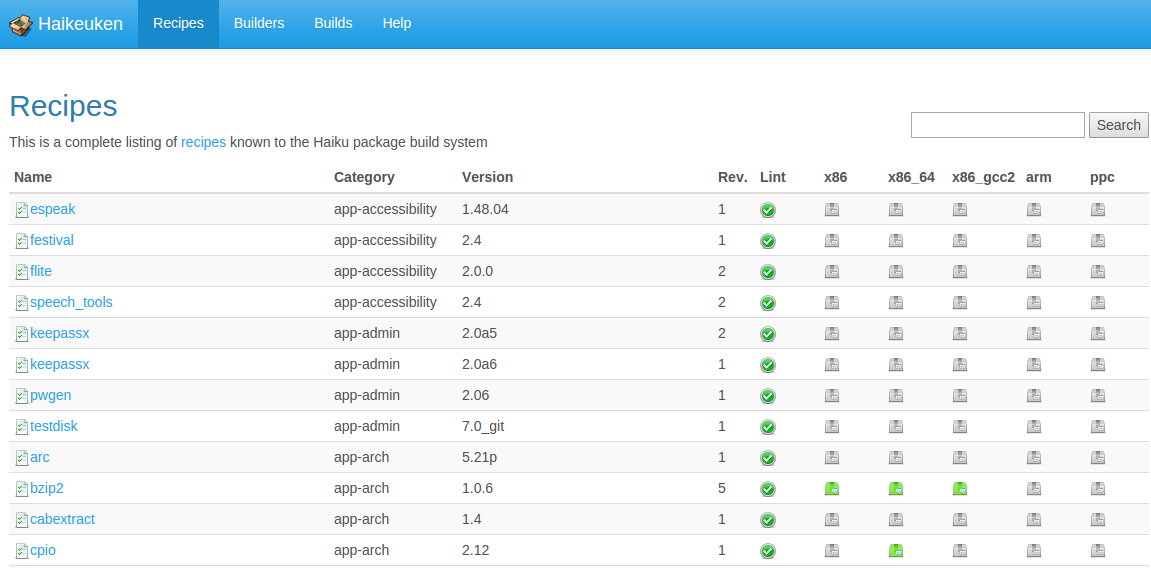Open the espeak recipe link
This screenshot has height=568, width=1151.
coord(53,209)
